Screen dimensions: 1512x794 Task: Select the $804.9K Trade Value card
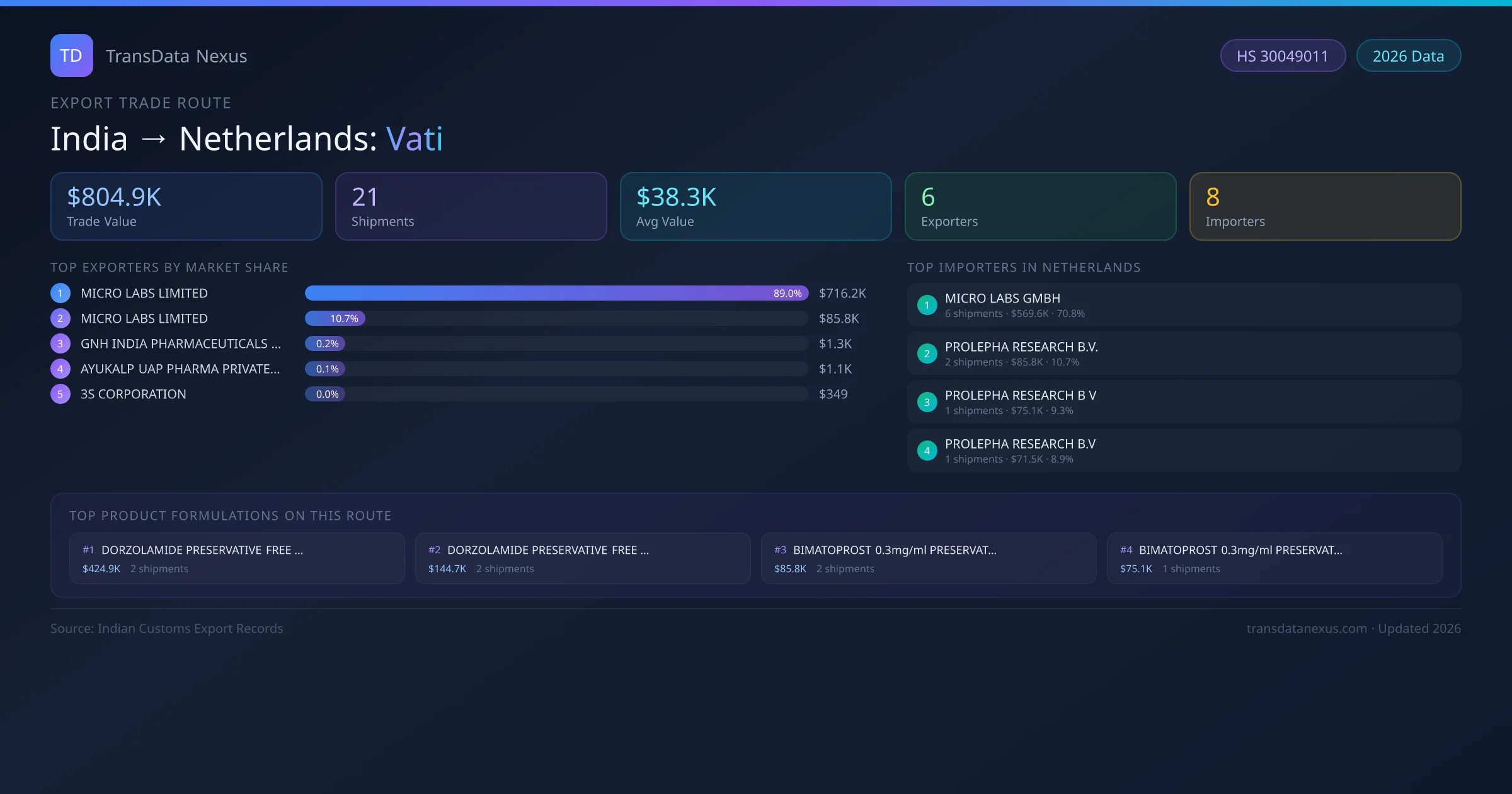(186, 206)
